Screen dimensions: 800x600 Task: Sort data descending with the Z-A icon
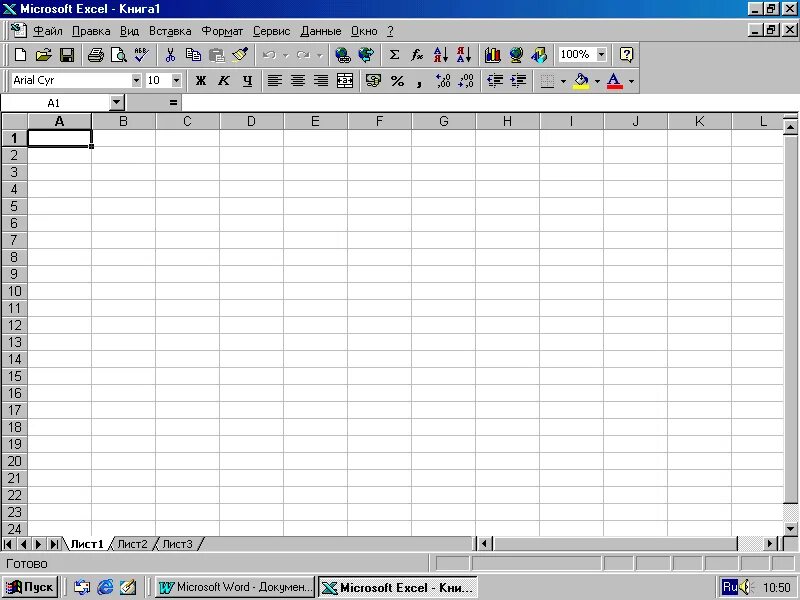point(461,55)
